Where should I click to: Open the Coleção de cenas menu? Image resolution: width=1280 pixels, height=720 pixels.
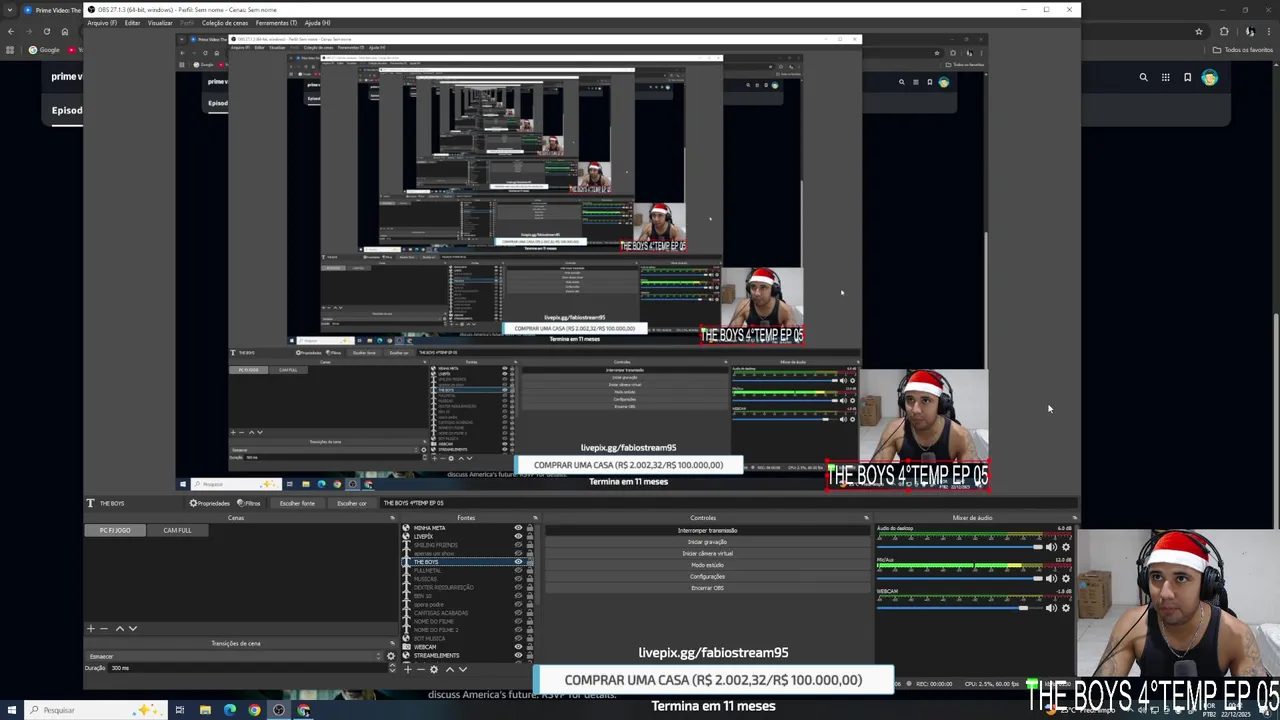[x=225, y=23]
